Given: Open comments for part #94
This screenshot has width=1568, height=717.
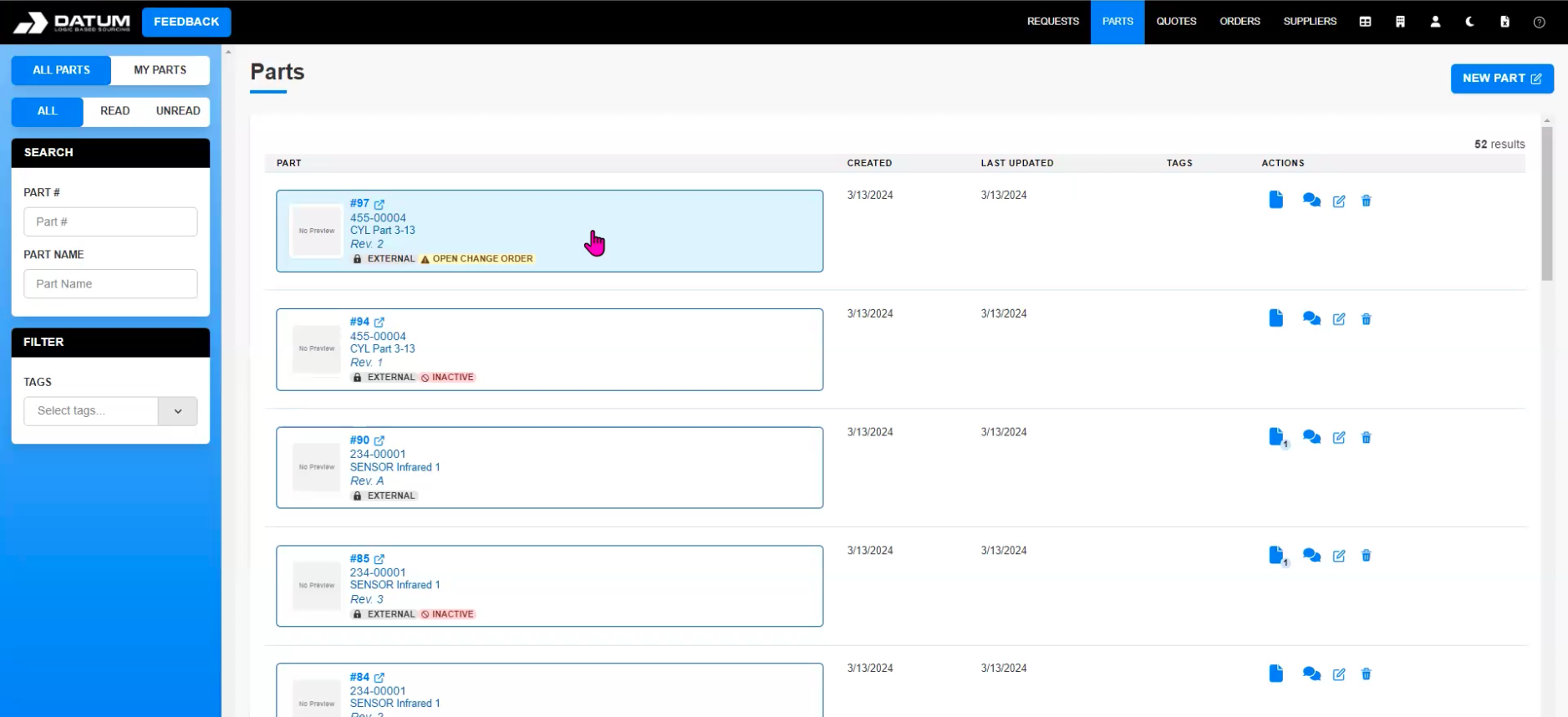Looking at the screenshot, I should coord(1311,319).
